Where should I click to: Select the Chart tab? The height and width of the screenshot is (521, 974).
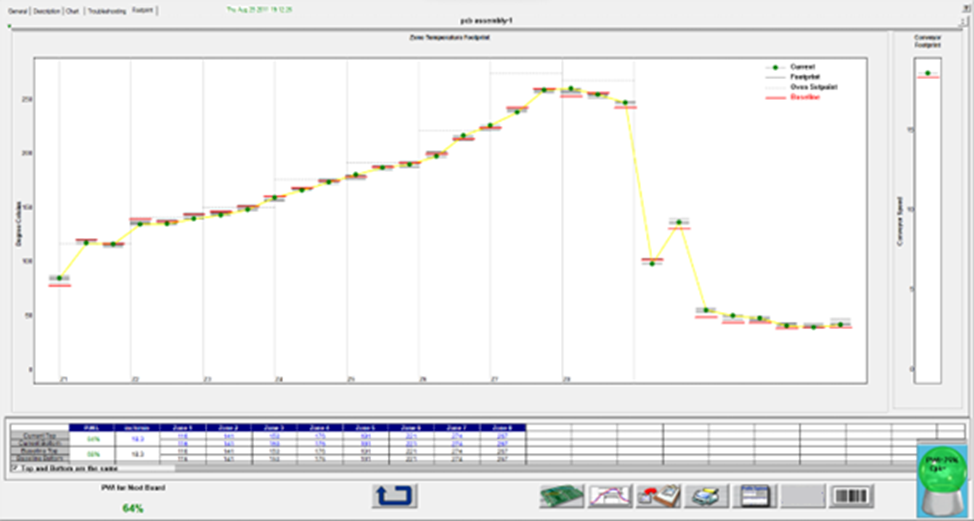pos(73,10)
